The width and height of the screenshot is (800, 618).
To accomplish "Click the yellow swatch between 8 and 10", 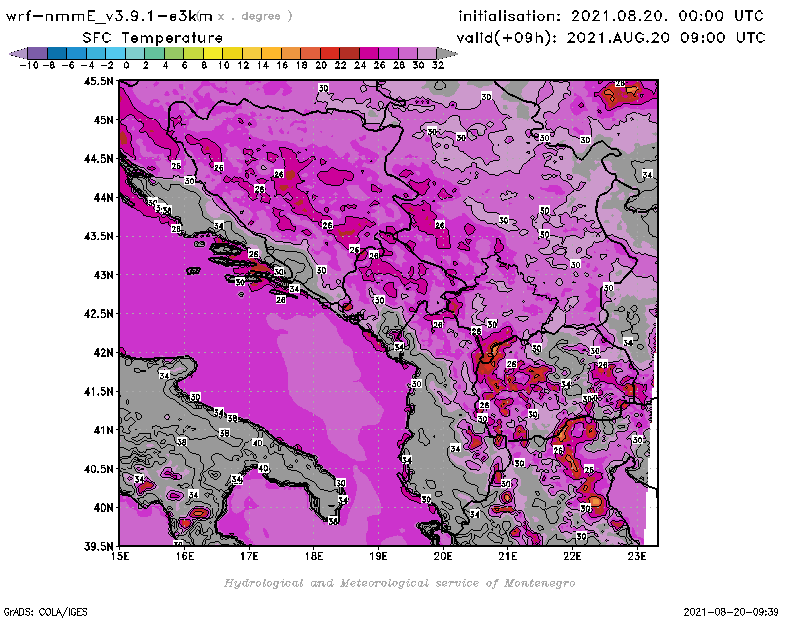I will (x=213, y=53).
